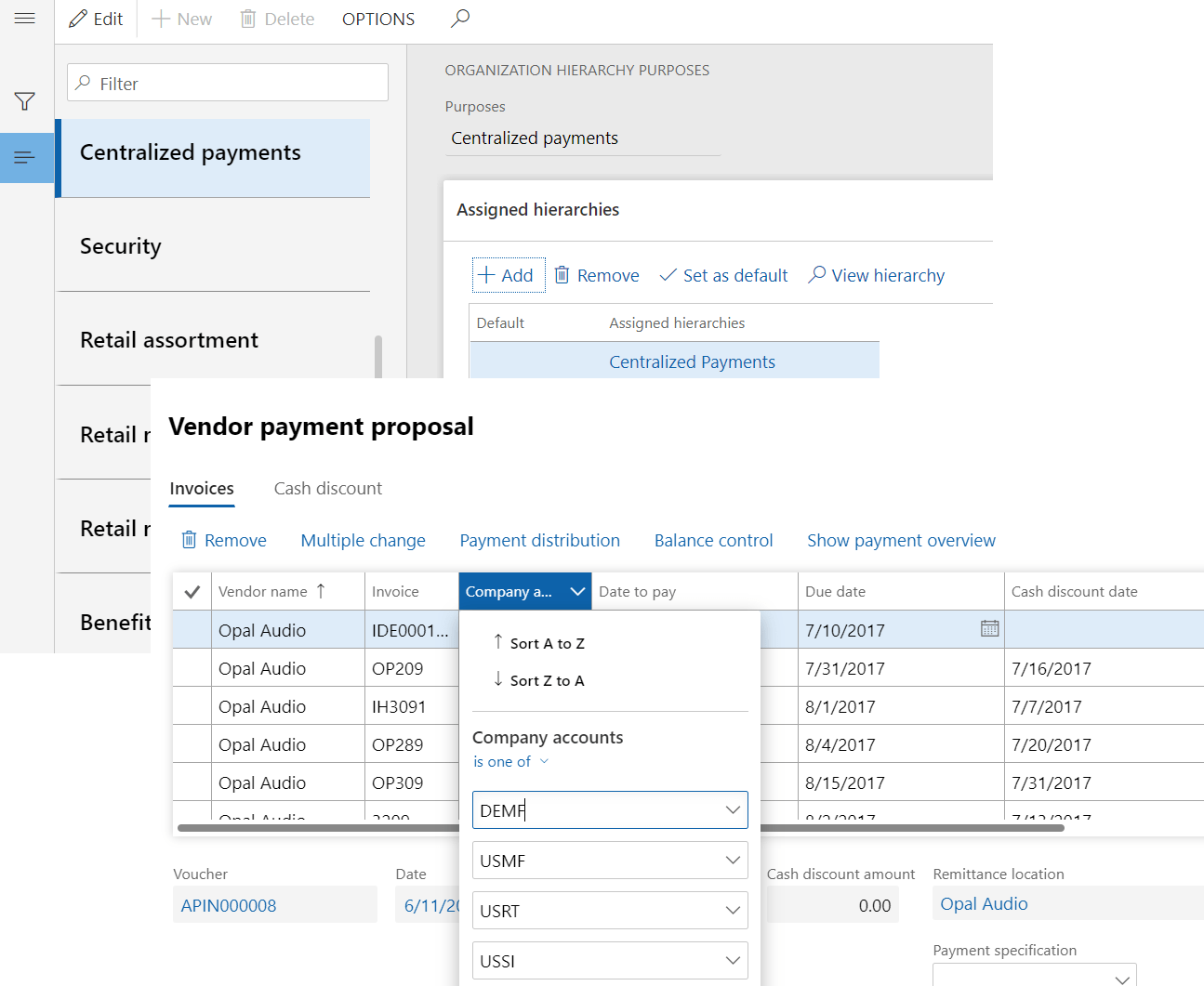Switch to the Cash discount tab
The image size is (1204, 986).
pyautogui.click(x=327, y=489)
